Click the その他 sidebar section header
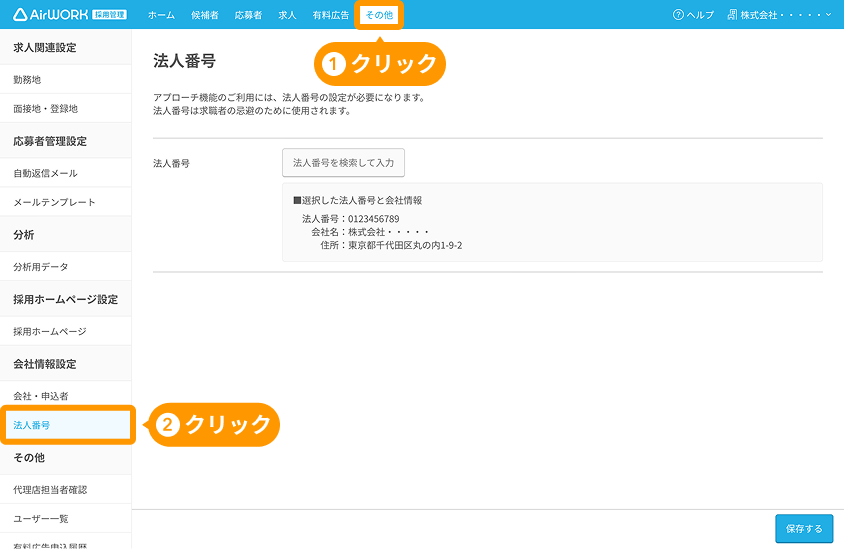This screenshot has width=844, height=549. tap(29, 458)
